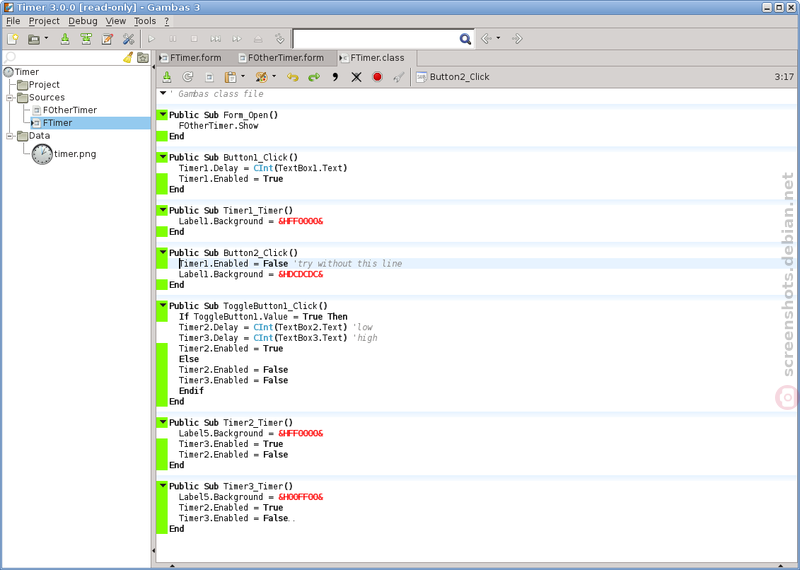Select timer.png in the Data folder
Screen dimensions: 800x570
point(64,154)
